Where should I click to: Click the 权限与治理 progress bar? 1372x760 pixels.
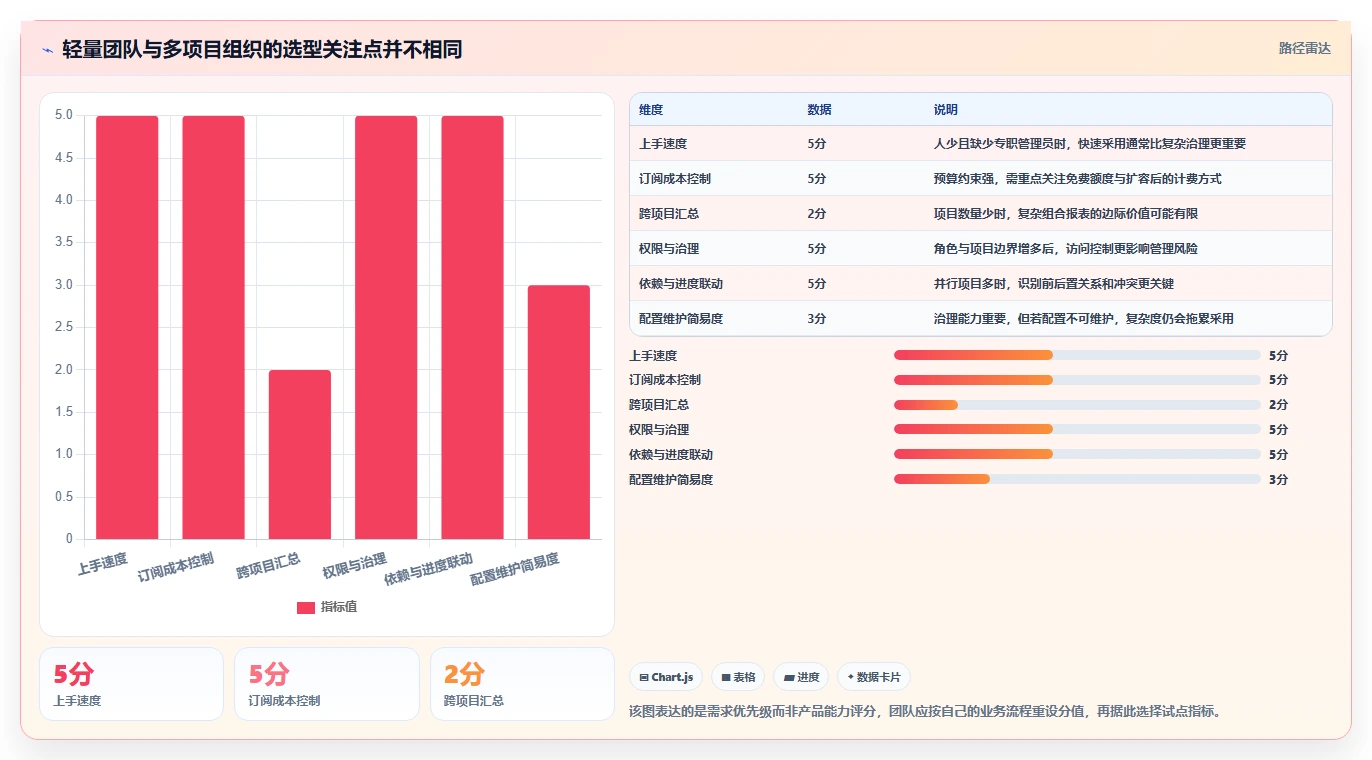tap(1077, 429)
